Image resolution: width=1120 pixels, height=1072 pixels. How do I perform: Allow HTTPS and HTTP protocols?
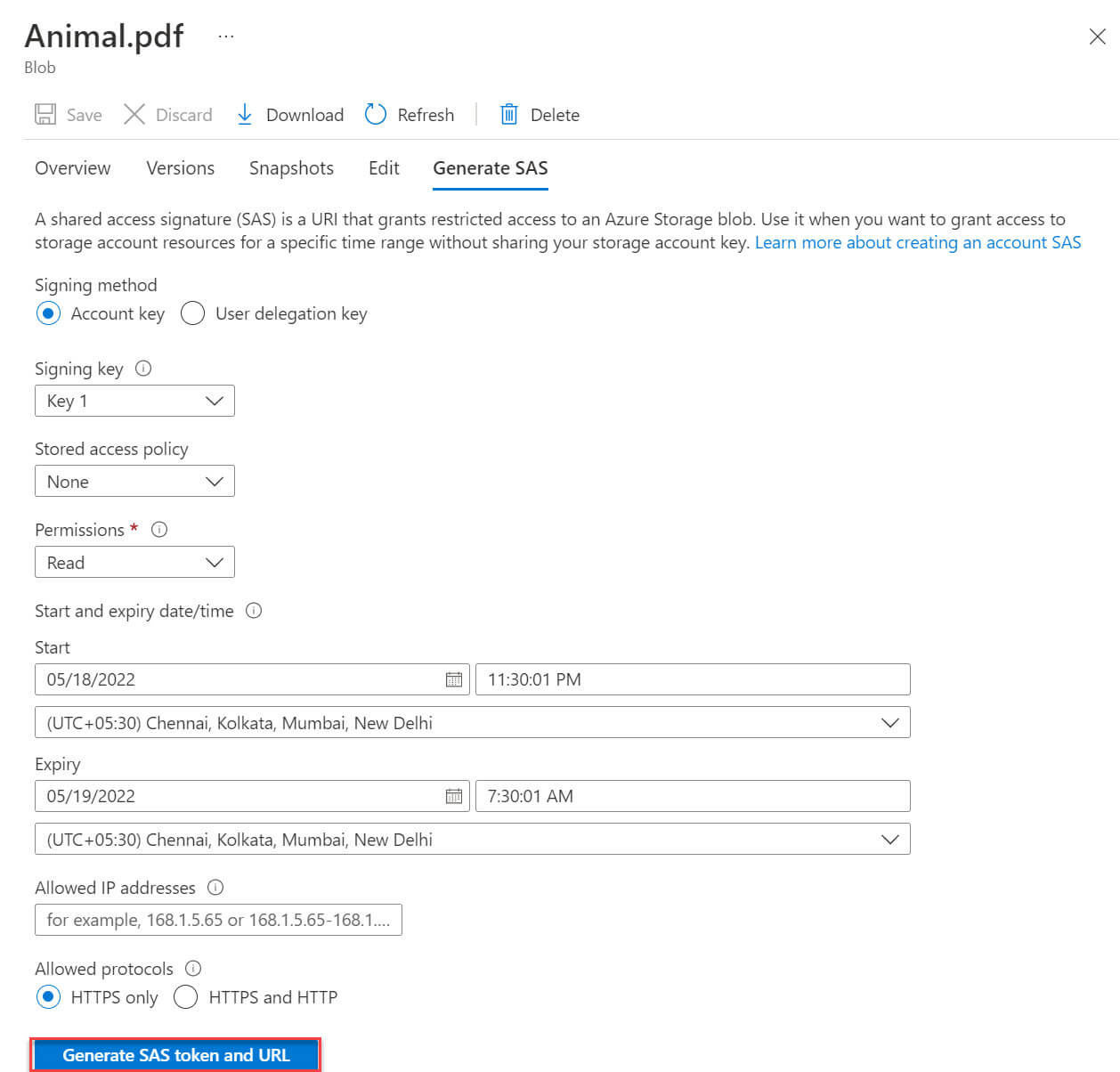[x=185, y=997]
